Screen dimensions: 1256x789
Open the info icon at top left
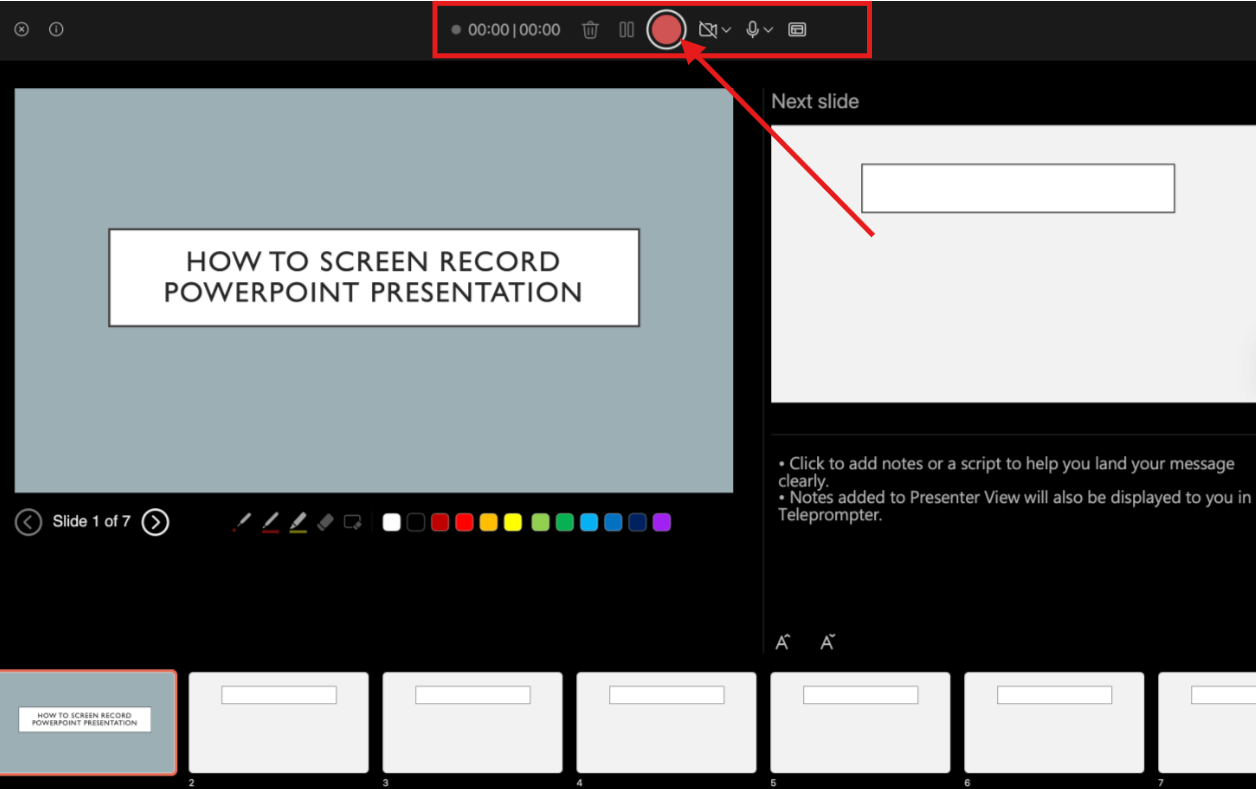[56, 29]
